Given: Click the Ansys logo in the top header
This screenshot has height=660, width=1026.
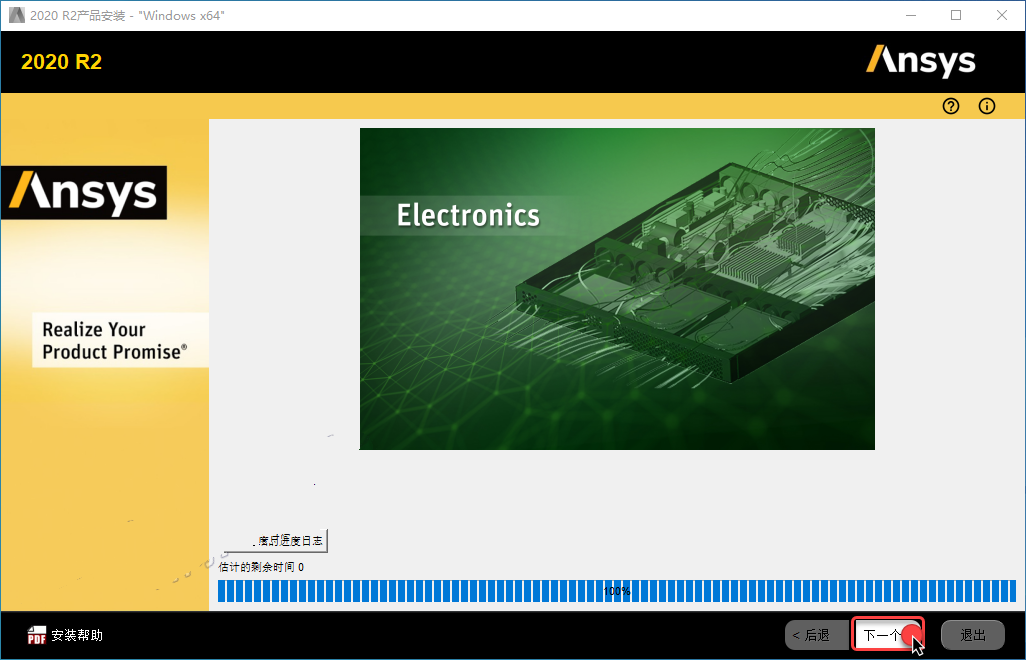Looking at the screenshot, I should 921,61.
